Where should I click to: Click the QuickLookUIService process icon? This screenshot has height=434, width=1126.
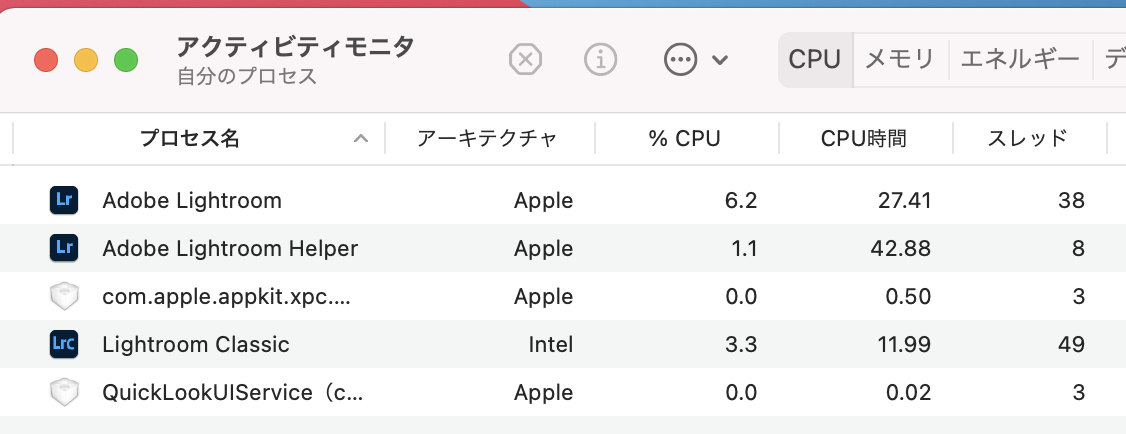(x=64, y=392)
